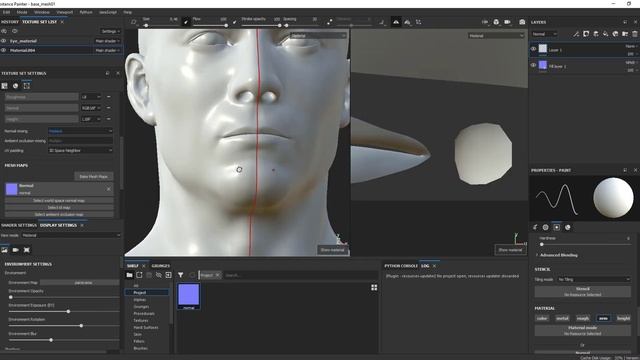Switch to the History tab

[9, 22]
